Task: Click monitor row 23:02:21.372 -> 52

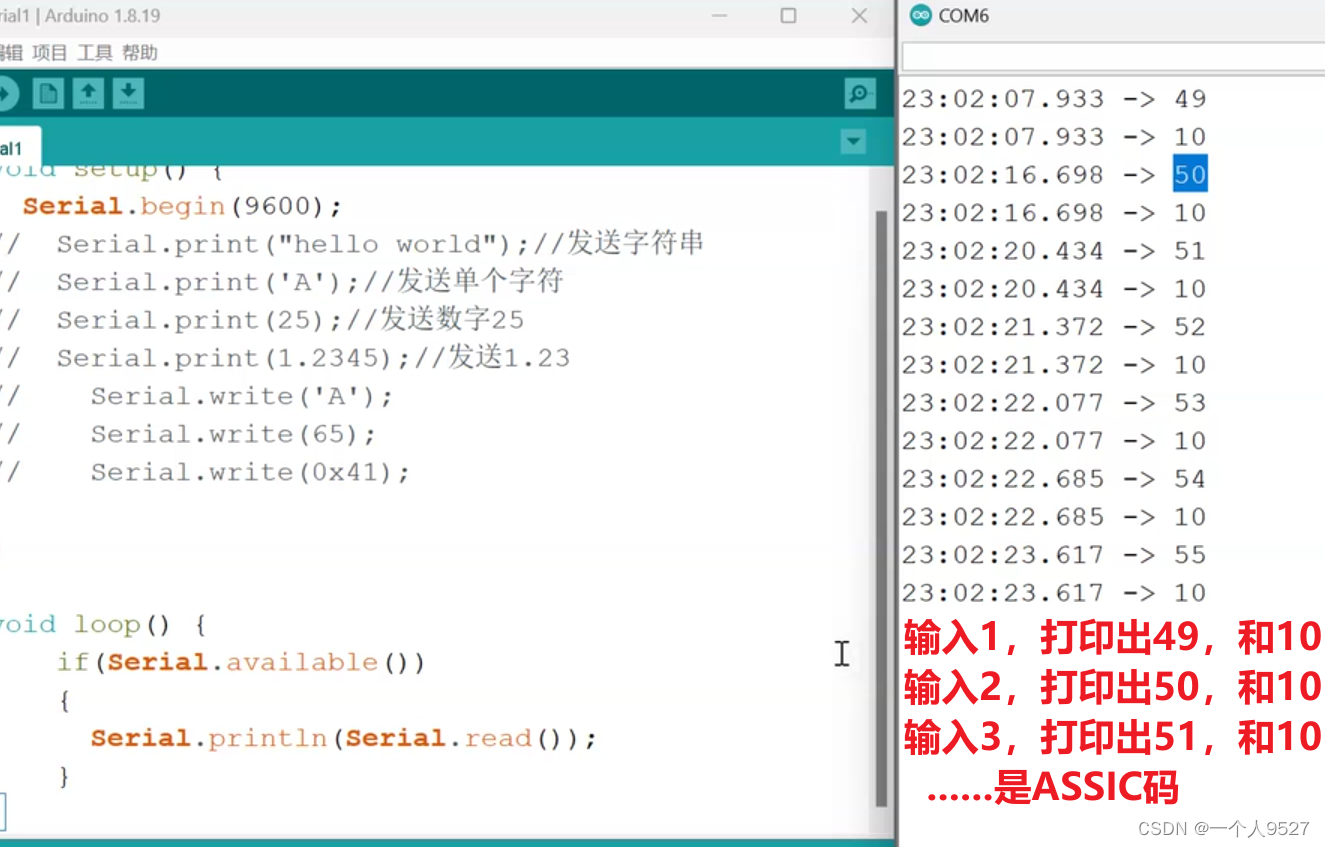Action: (1054, 327)
